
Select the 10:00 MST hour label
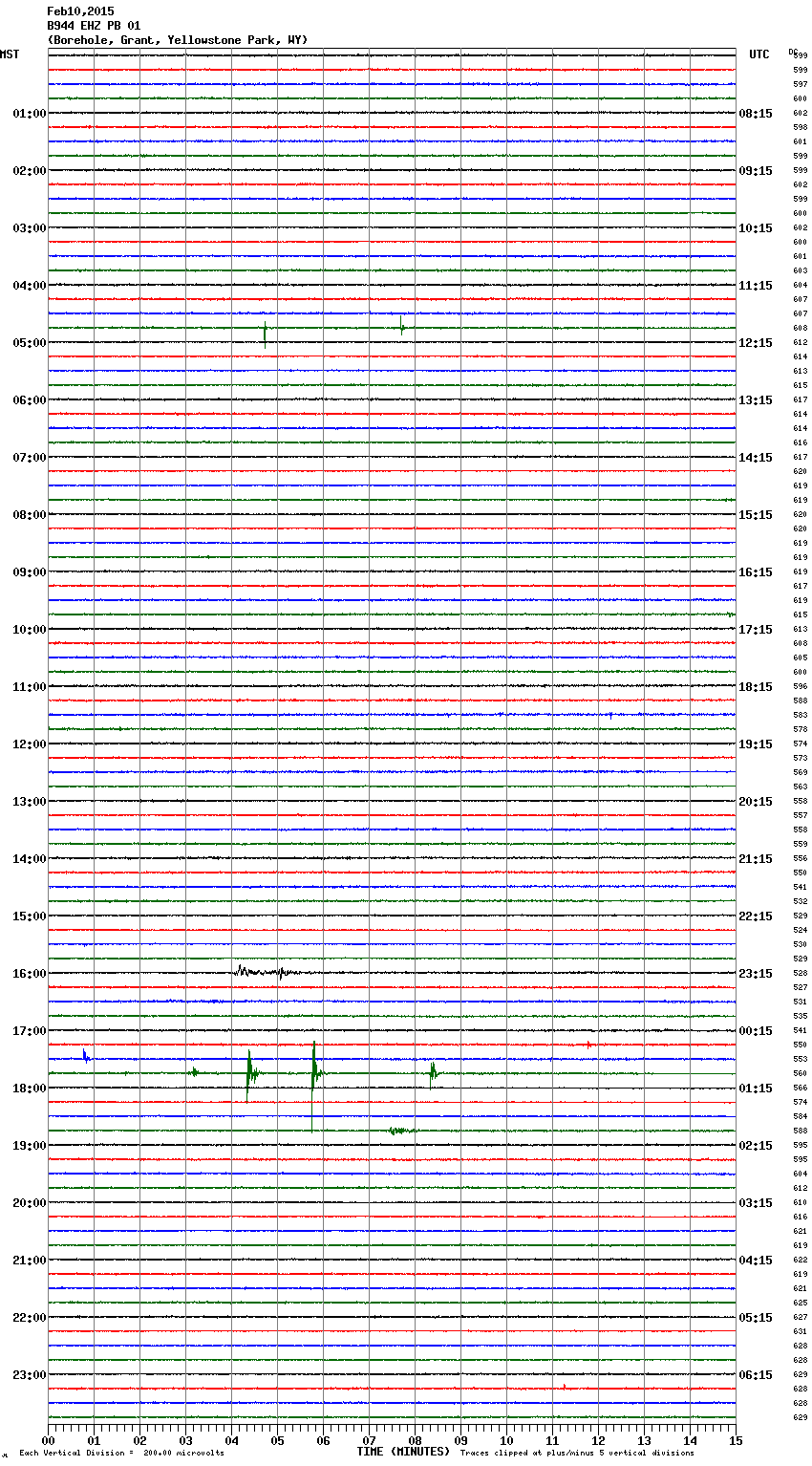click(30, 630)
